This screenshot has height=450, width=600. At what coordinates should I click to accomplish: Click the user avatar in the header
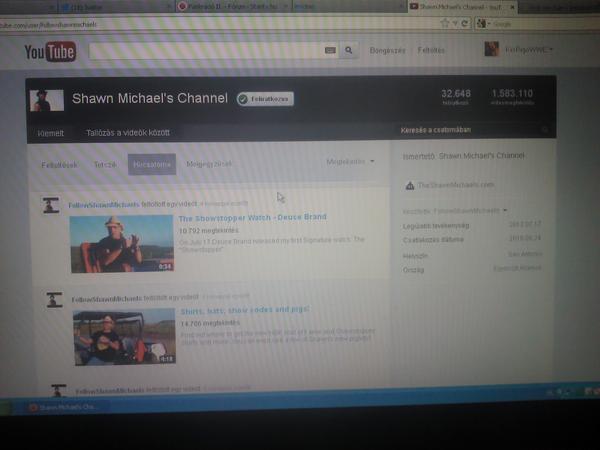492,49
